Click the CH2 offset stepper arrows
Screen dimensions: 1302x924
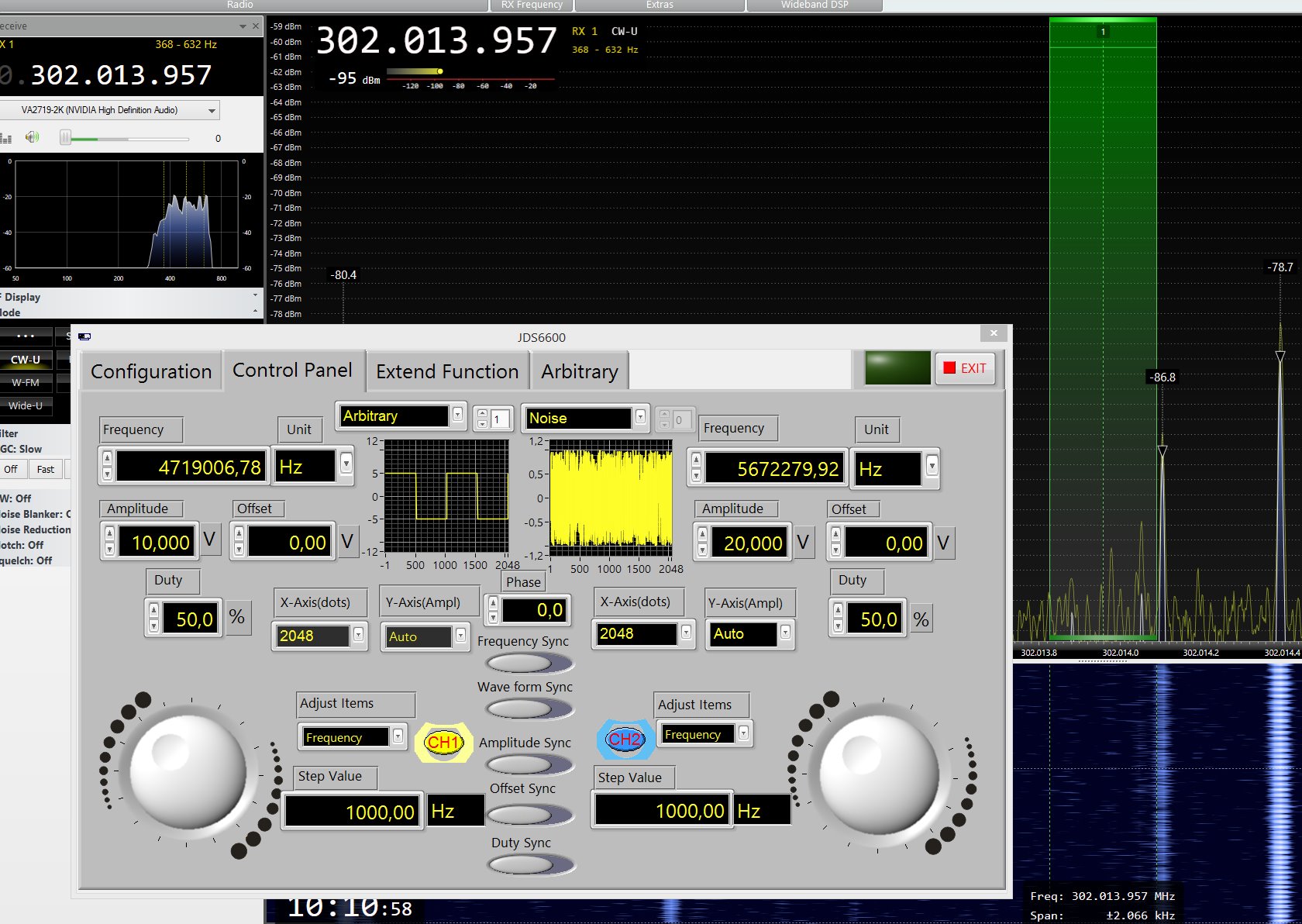coord(835,543)
